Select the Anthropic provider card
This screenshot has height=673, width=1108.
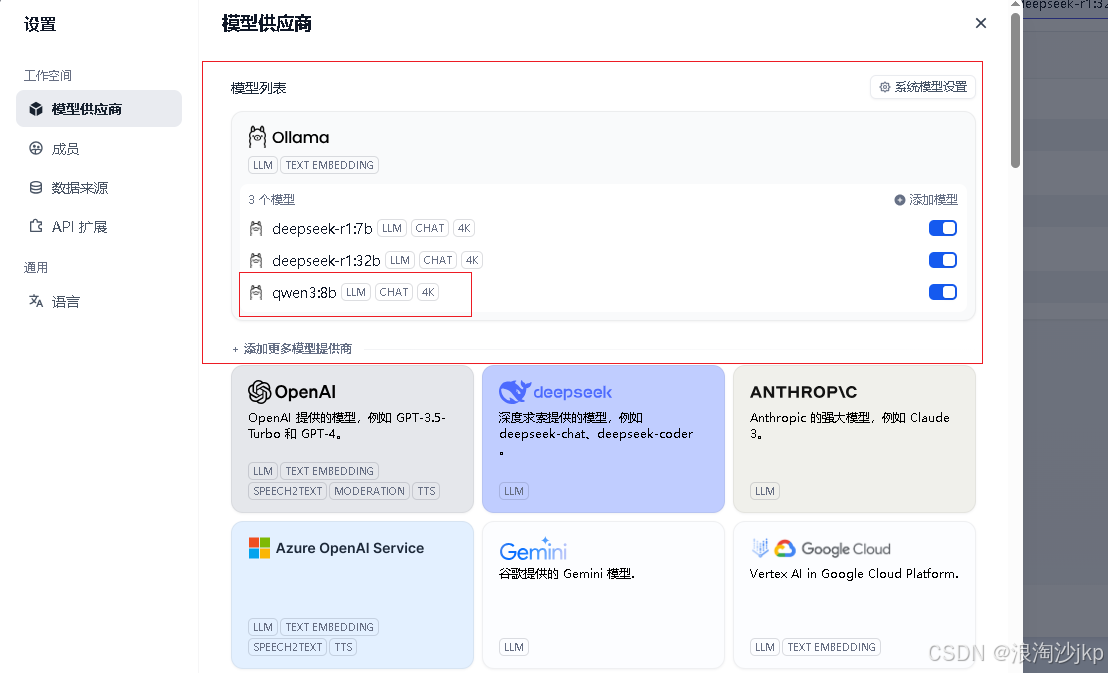tap(854, 439)
